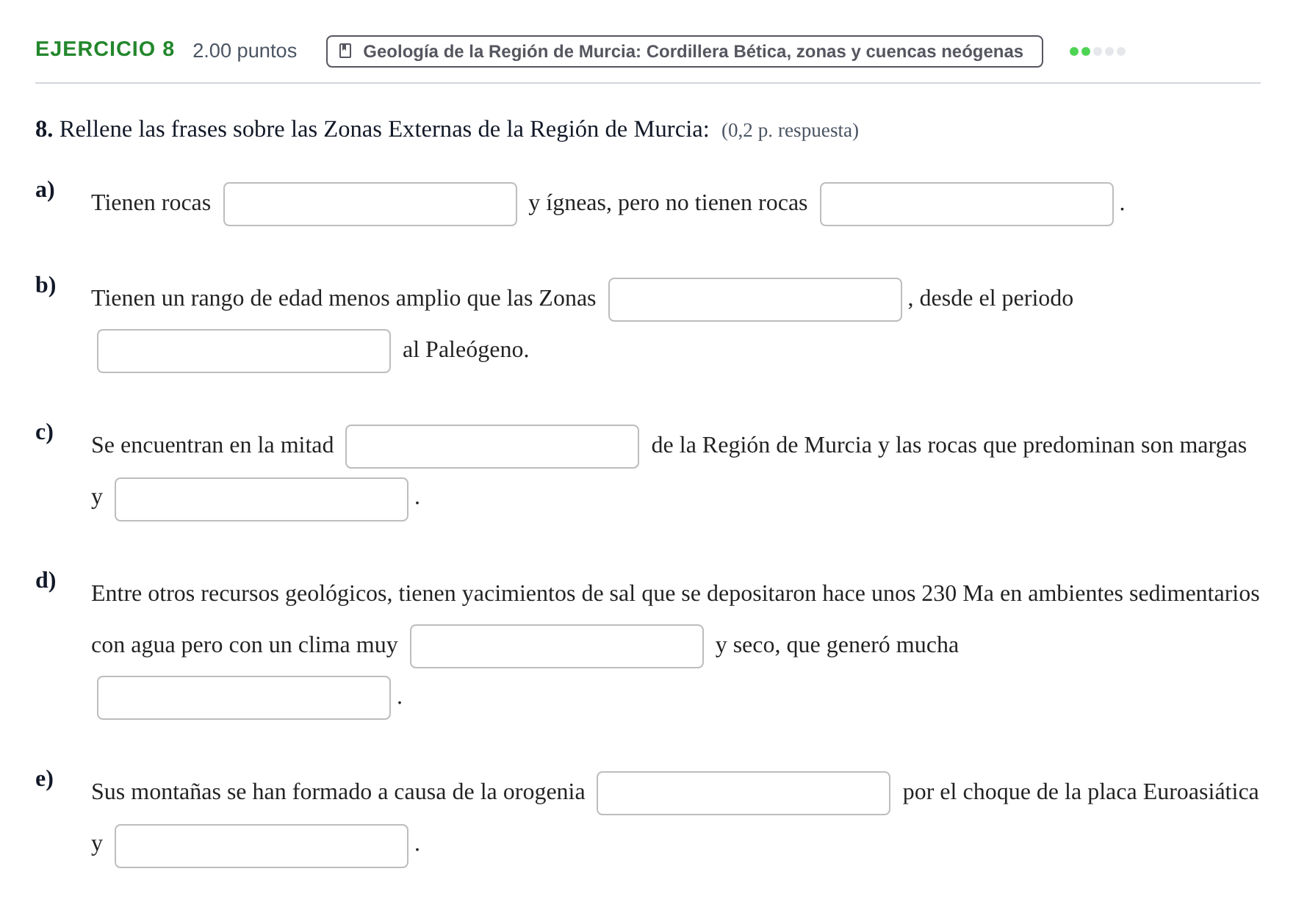Click the 'EJERCICIO 8' heading
The width and height of the screenshot is (1296, 924).
pyautogui.click(x=105, y=49)
